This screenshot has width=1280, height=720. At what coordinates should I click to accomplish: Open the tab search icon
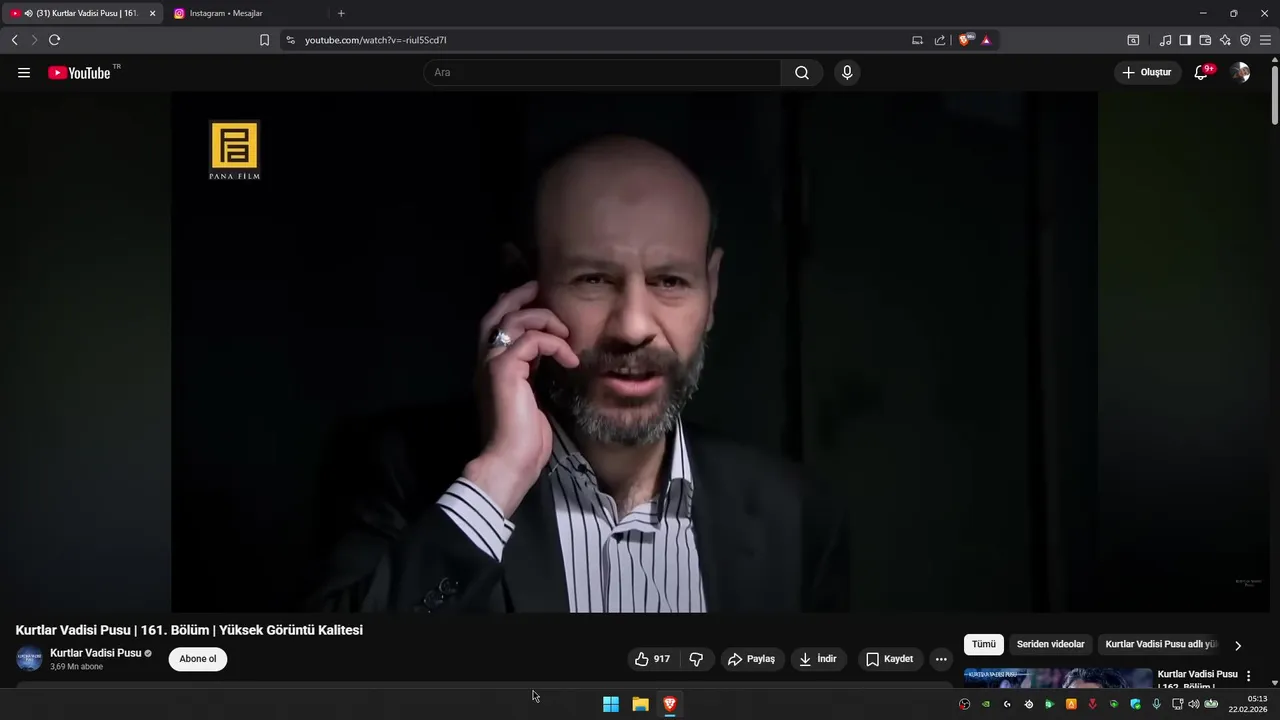(x=1133, y=40)
